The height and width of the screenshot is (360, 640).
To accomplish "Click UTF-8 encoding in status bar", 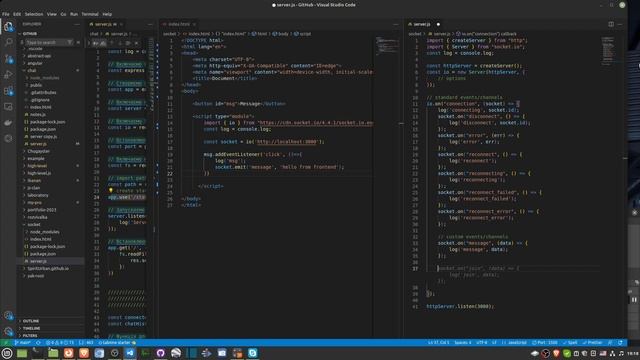I will 482,342.
